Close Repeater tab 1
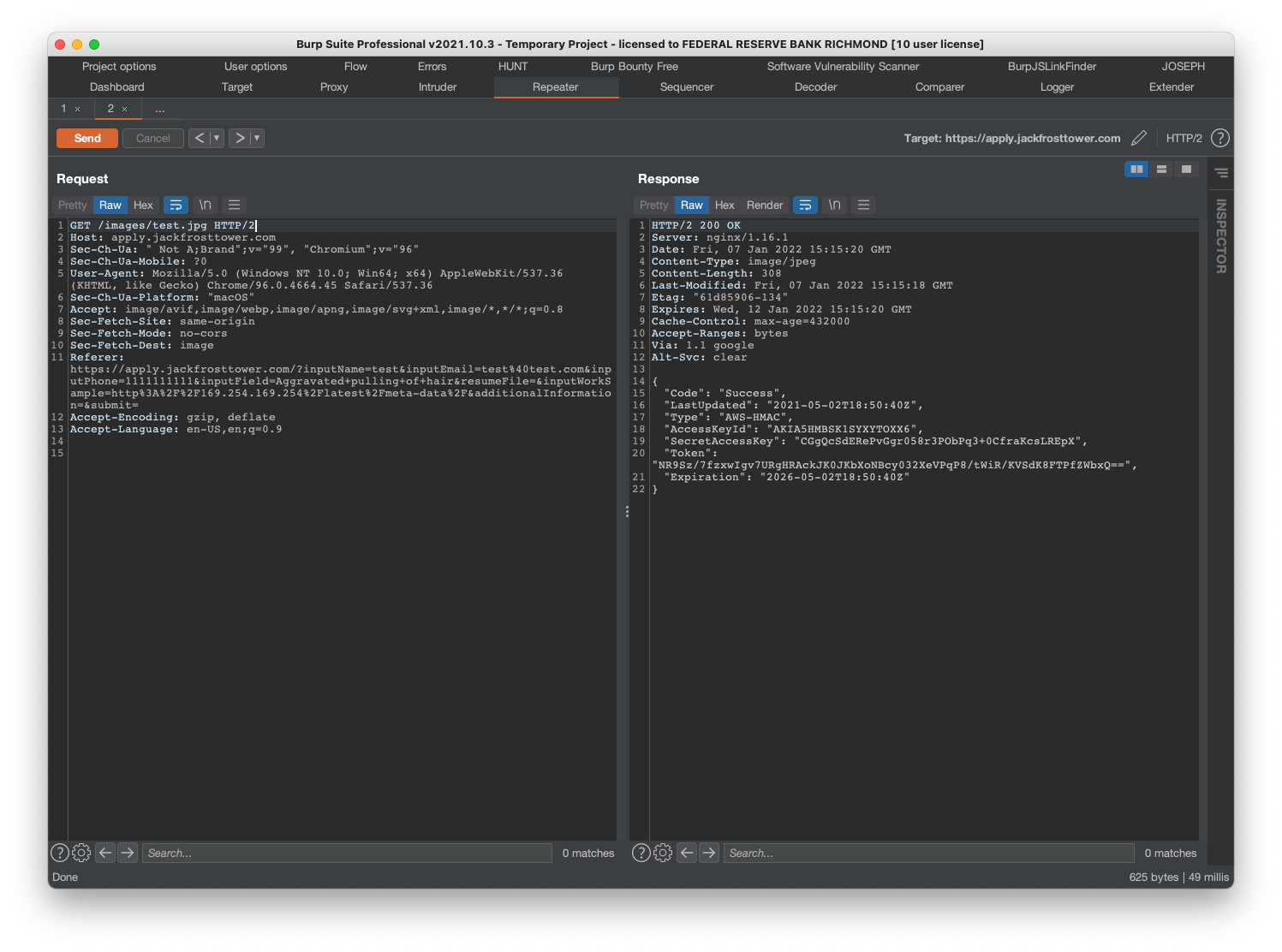The width and height of the screenshot is (1282, 952). click(78, 110)
